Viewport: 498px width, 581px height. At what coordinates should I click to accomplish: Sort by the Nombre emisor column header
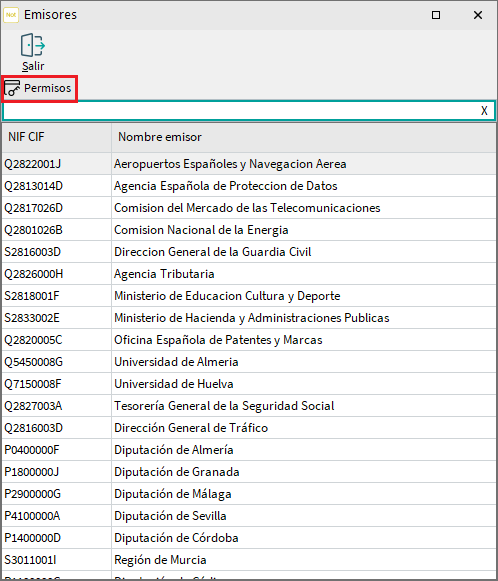click(303, 137)
